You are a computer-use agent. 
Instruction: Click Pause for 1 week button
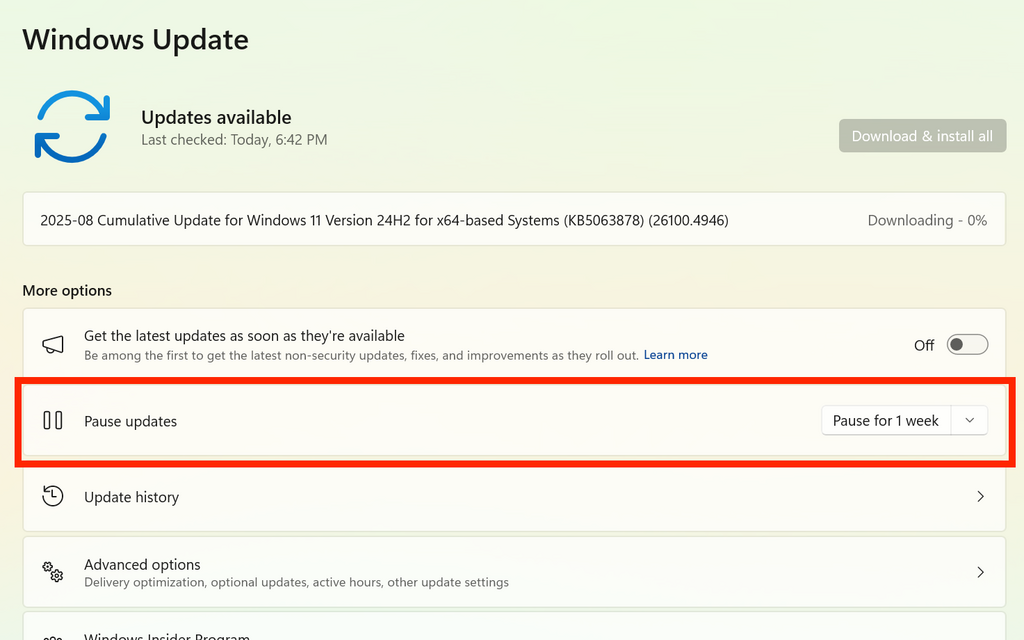[x=886, y=421]
